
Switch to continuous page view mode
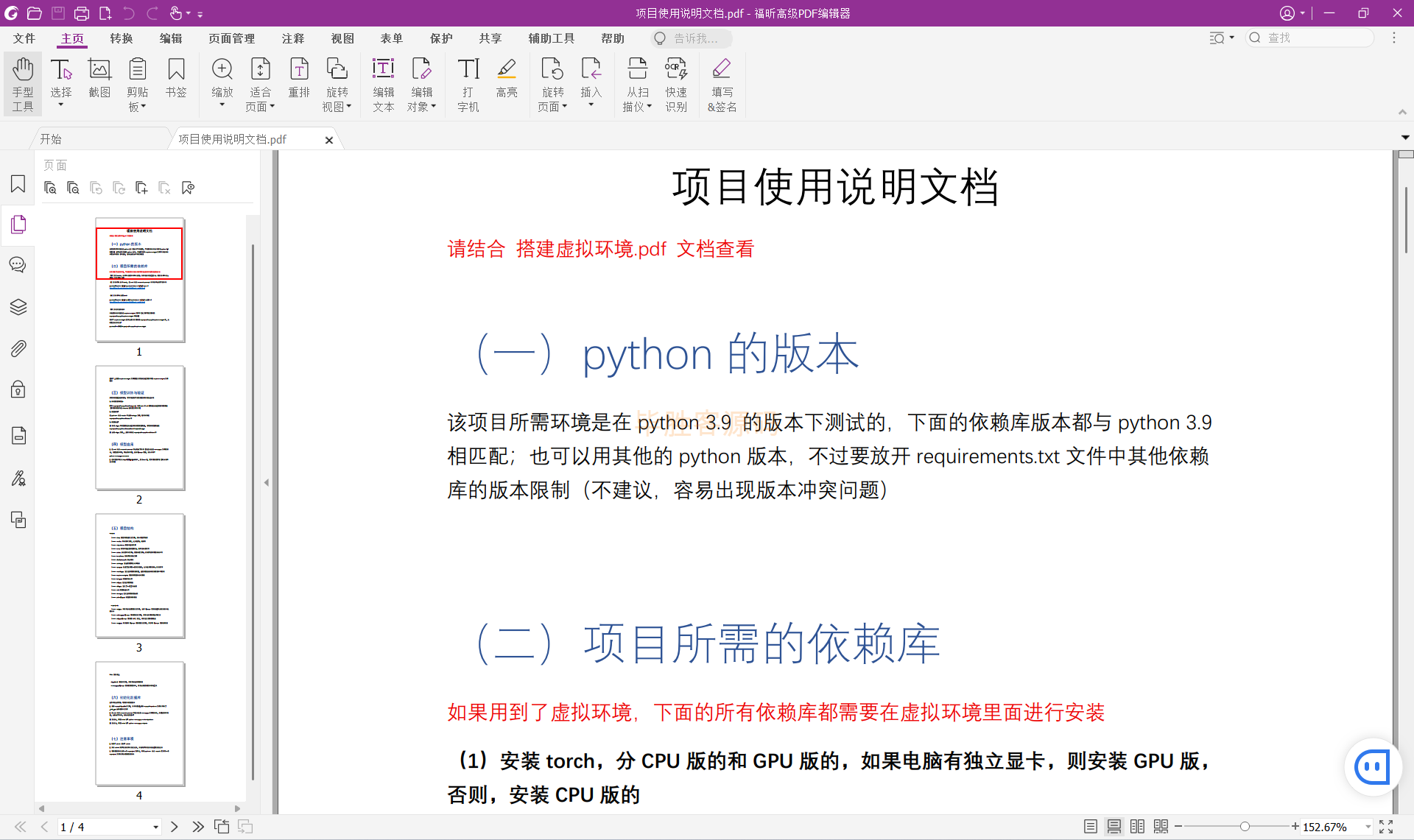(1114, 827)
